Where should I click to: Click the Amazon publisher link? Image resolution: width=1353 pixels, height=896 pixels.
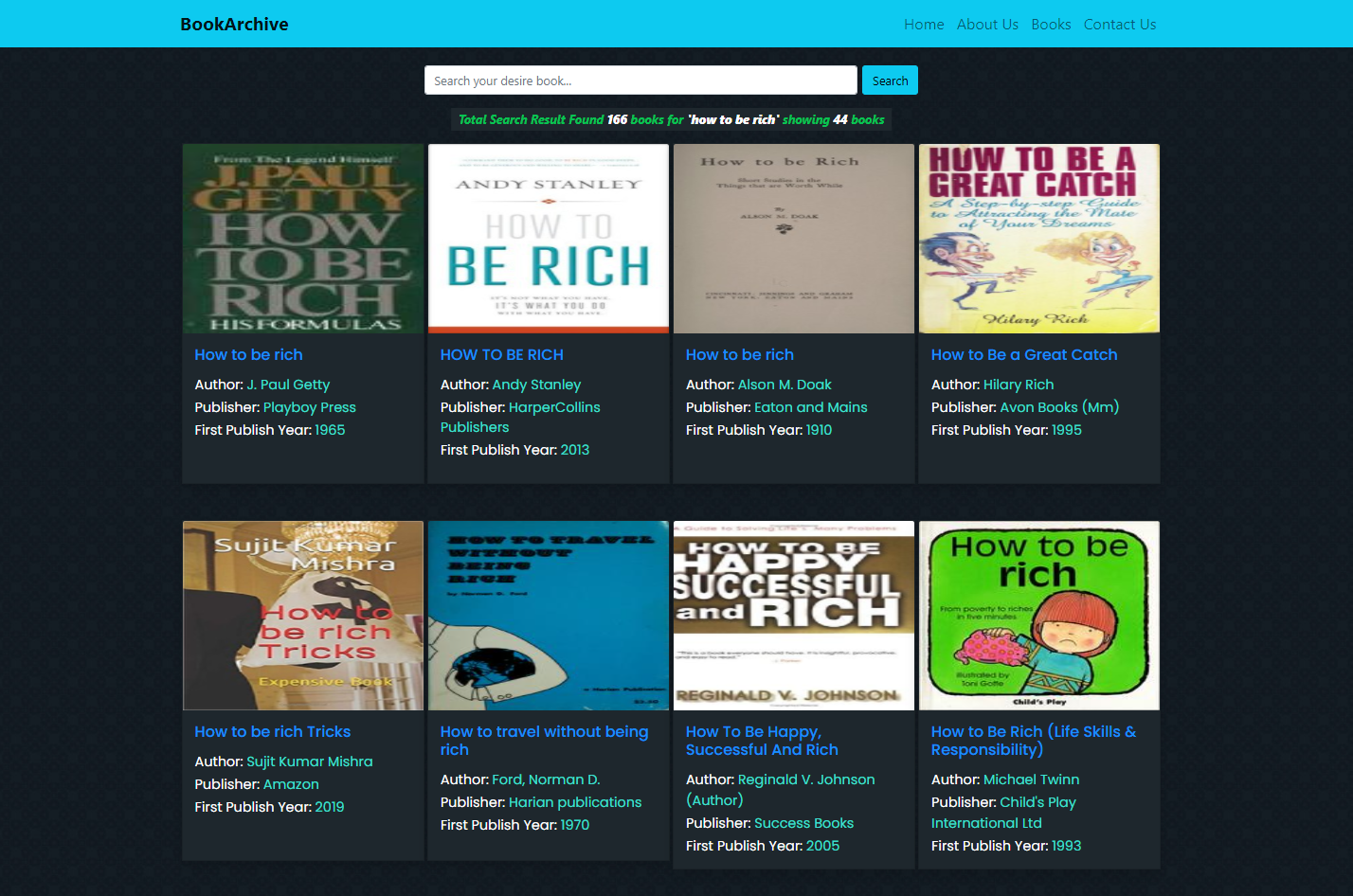[x=291, y=784]
